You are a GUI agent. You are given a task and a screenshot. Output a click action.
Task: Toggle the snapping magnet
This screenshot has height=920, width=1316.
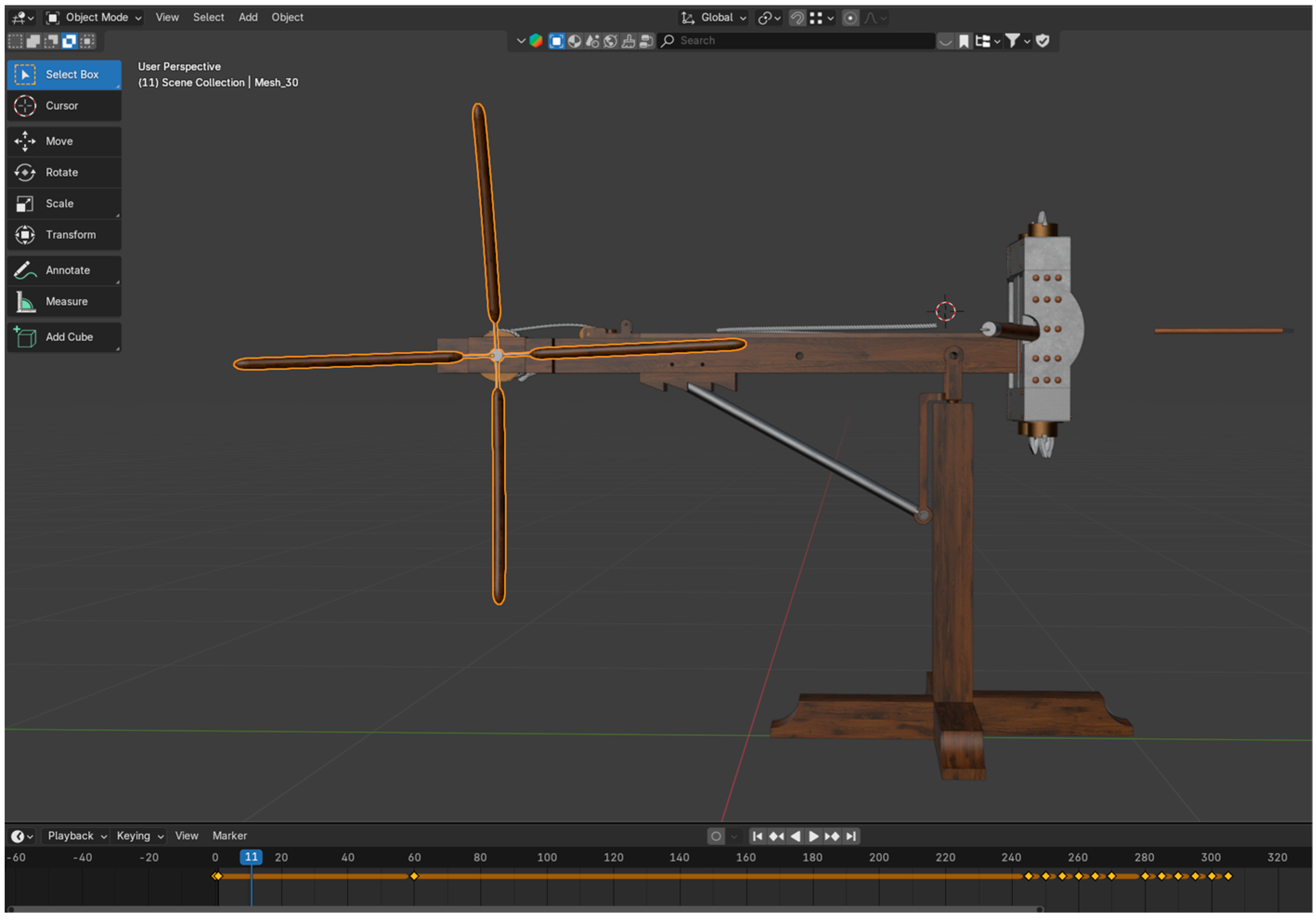pos(797,18)
